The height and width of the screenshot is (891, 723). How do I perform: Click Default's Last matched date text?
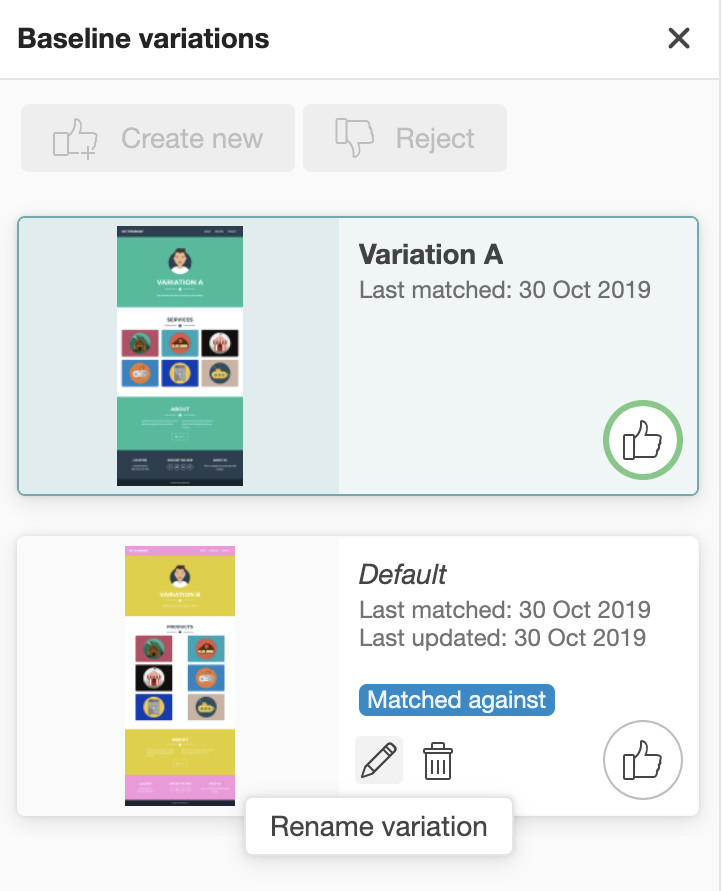pos(505,609)
